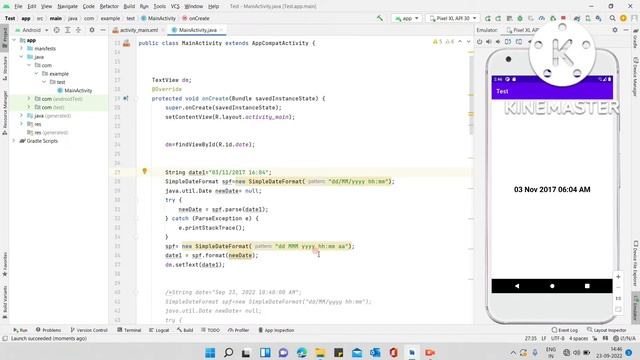Expand the manifests folder
This screenshot has height=360, width=640.
coord(22,48)
